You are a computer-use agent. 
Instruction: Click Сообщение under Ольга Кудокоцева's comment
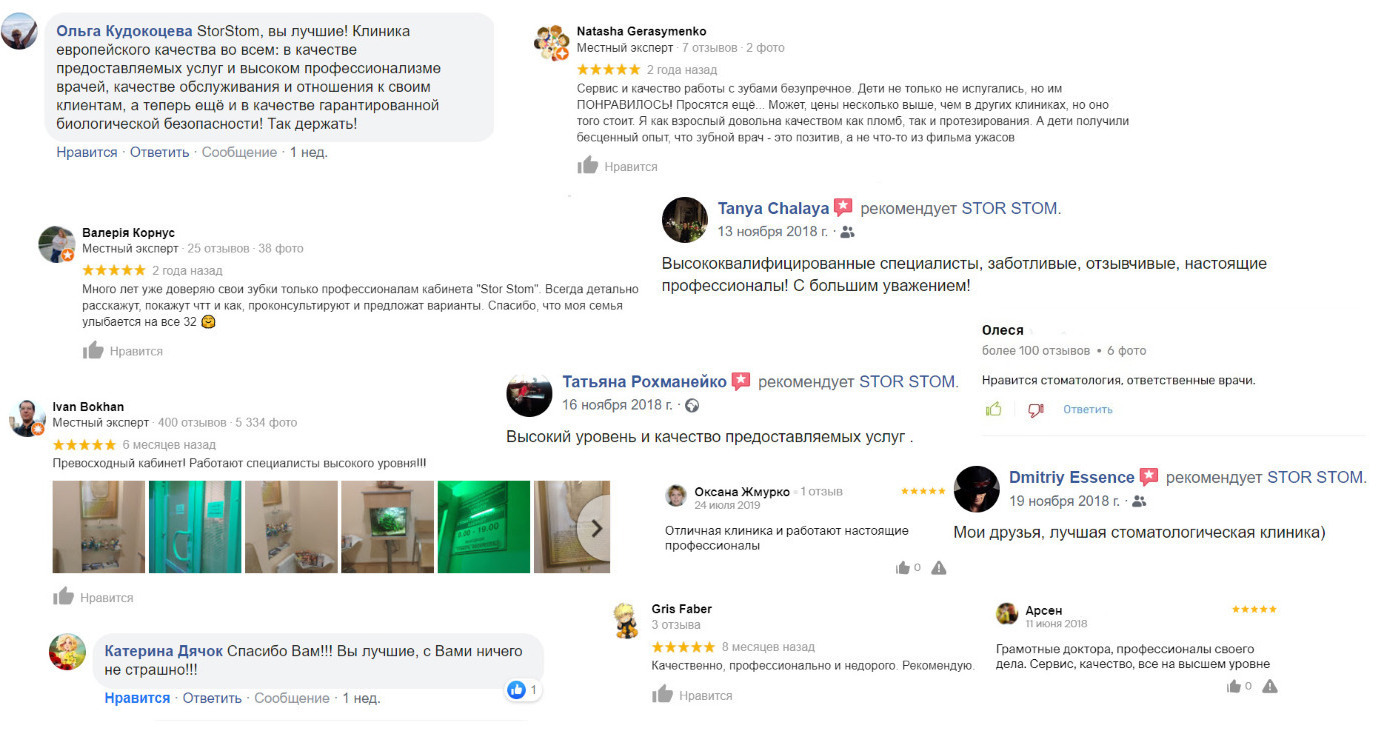pos(239,152)
